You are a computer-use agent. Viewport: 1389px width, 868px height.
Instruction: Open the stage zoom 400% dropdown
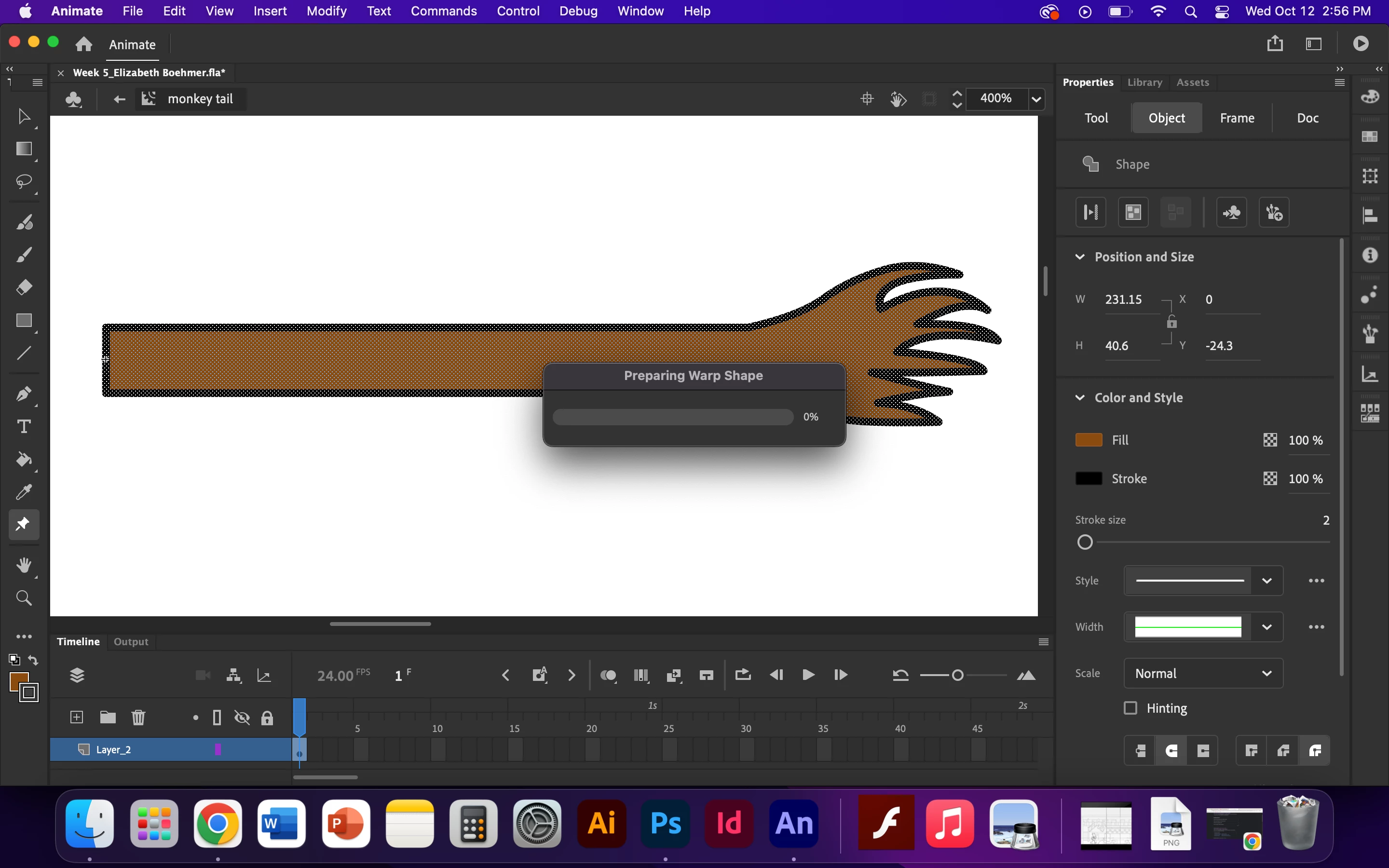[1036, 99]
